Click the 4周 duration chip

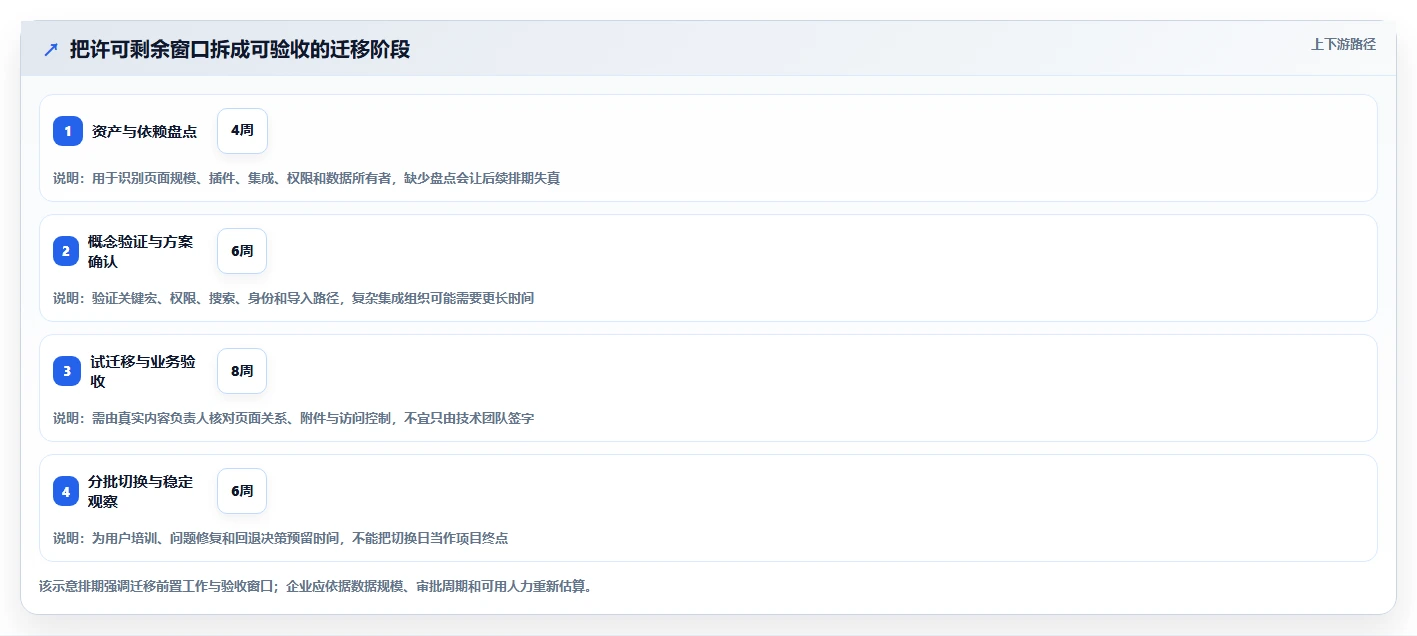(242, 131)
